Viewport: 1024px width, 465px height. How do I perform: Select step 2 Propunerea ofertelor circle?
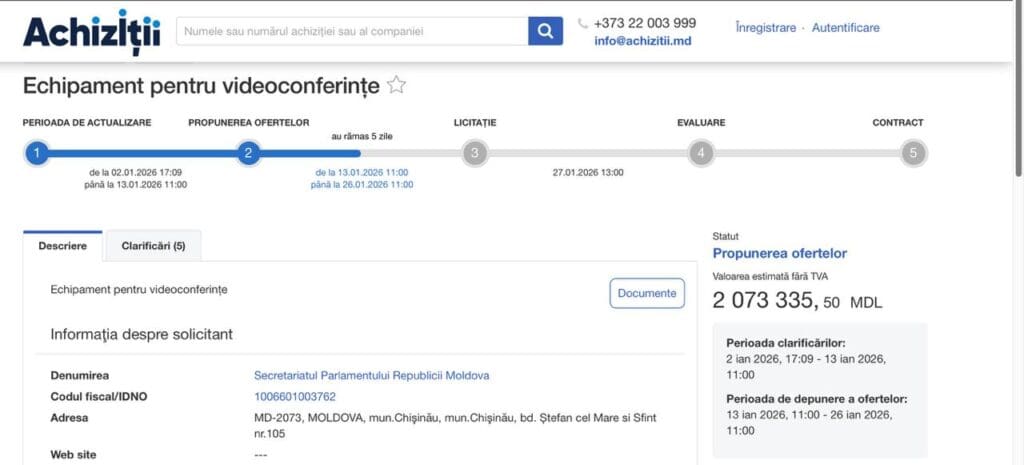248,153
